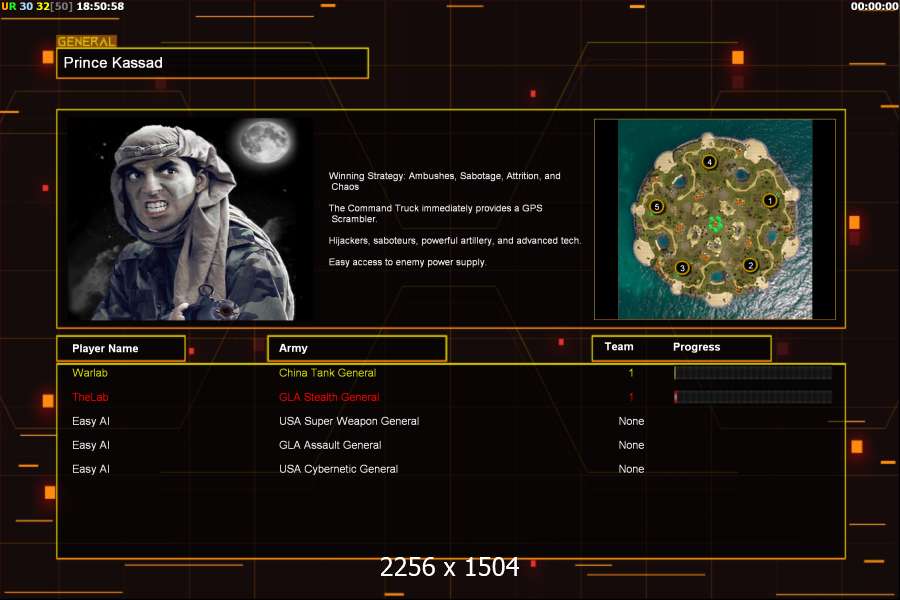This screenshot has width=900, height=600.
Task: Click the full moon image
Action: (265, 141)
